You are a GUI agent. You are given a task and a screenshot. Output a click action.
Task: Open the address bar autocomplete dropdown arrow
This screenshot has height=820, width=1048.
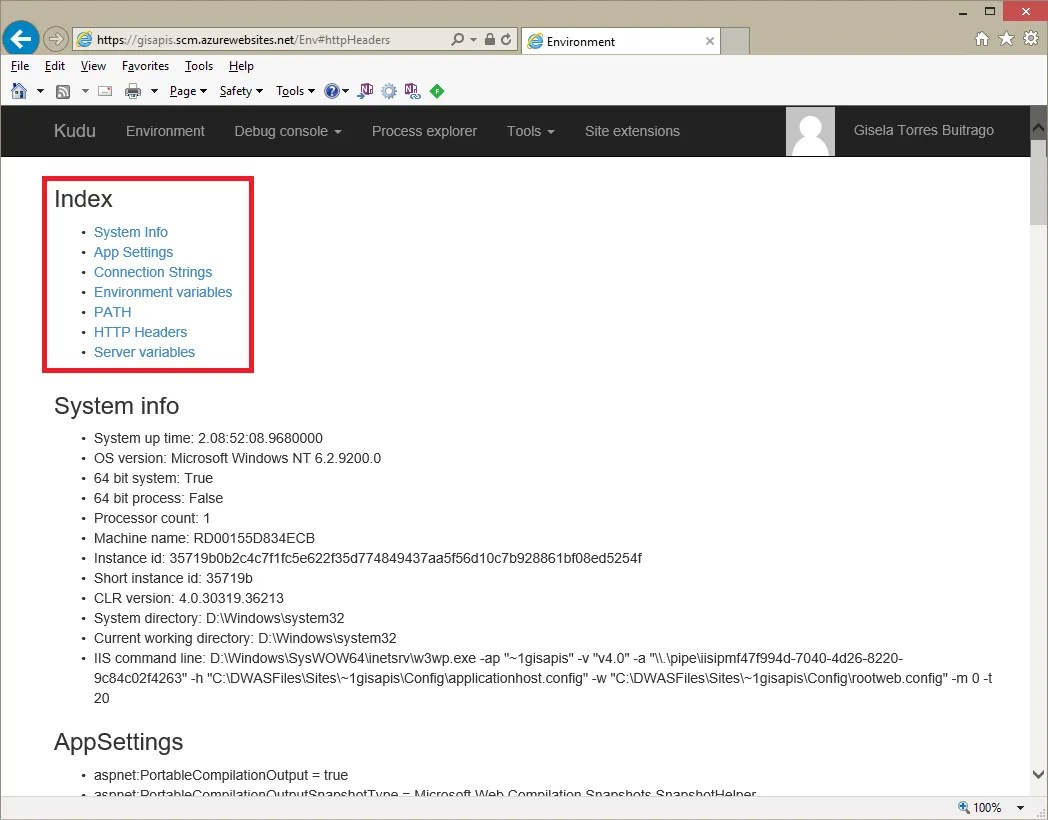pyautogui.click(x=473, y=39)
